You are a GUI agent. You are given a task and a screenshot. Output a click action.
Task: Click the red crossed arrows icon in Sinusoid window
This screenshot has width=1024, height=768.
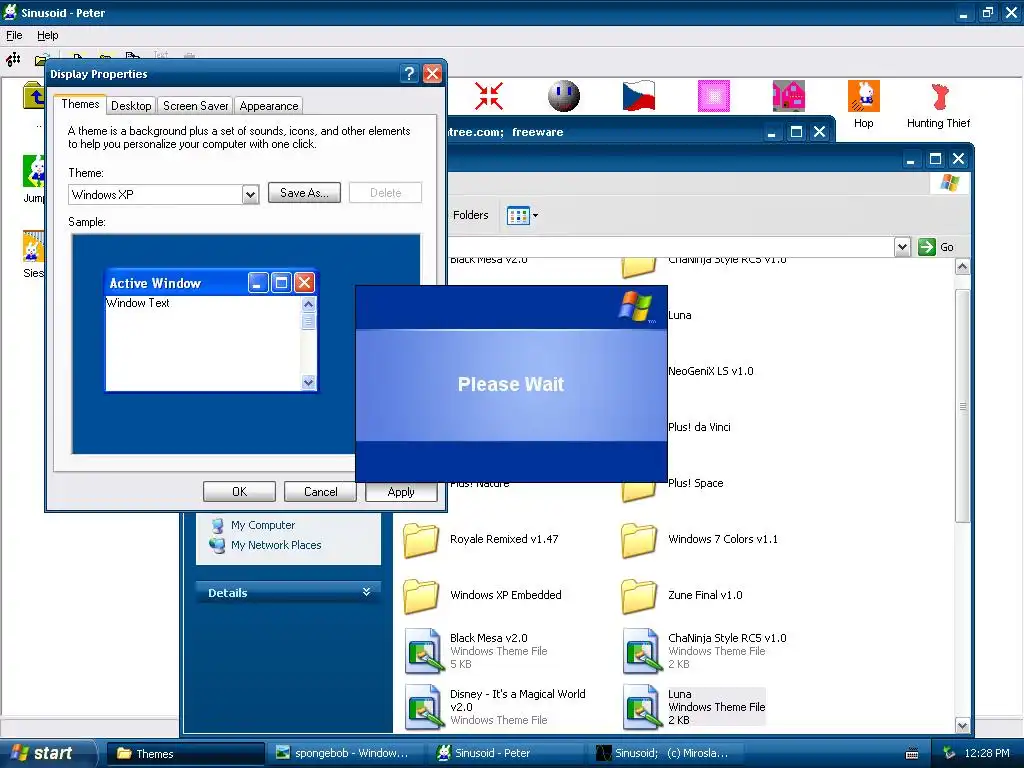488,96
